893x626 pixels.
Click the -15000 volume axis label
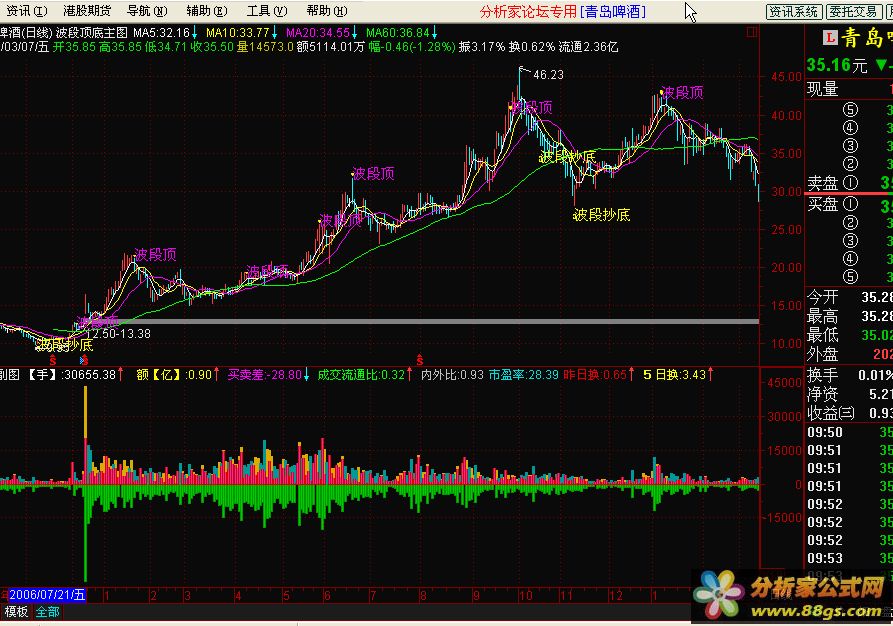coord(783,518)
